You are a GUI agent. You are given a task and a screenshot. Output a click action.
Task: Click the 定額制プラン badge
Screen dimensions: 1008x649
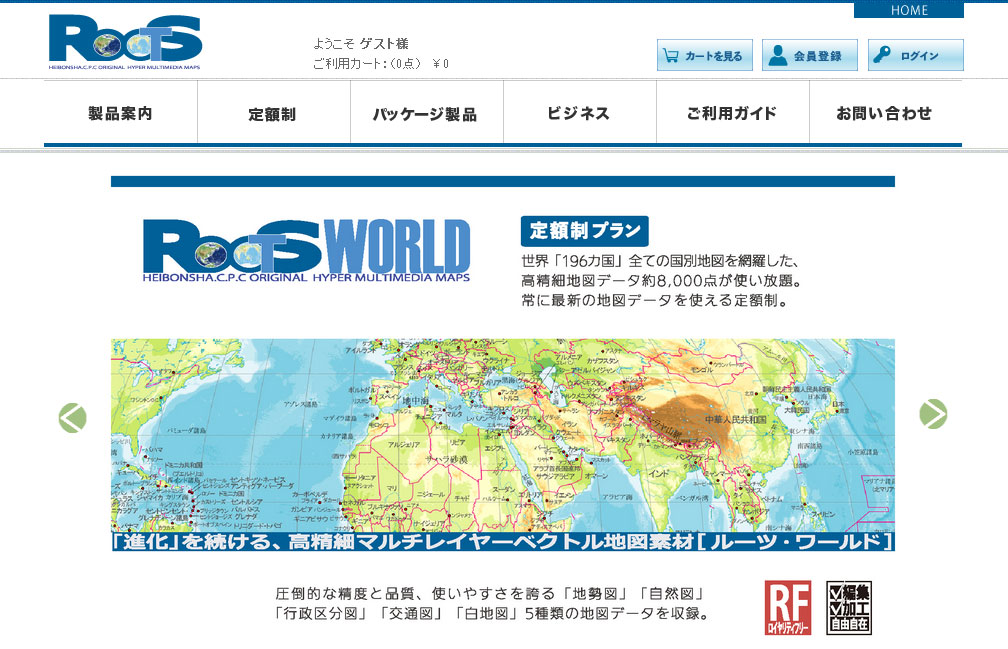[x=584, y=231]
